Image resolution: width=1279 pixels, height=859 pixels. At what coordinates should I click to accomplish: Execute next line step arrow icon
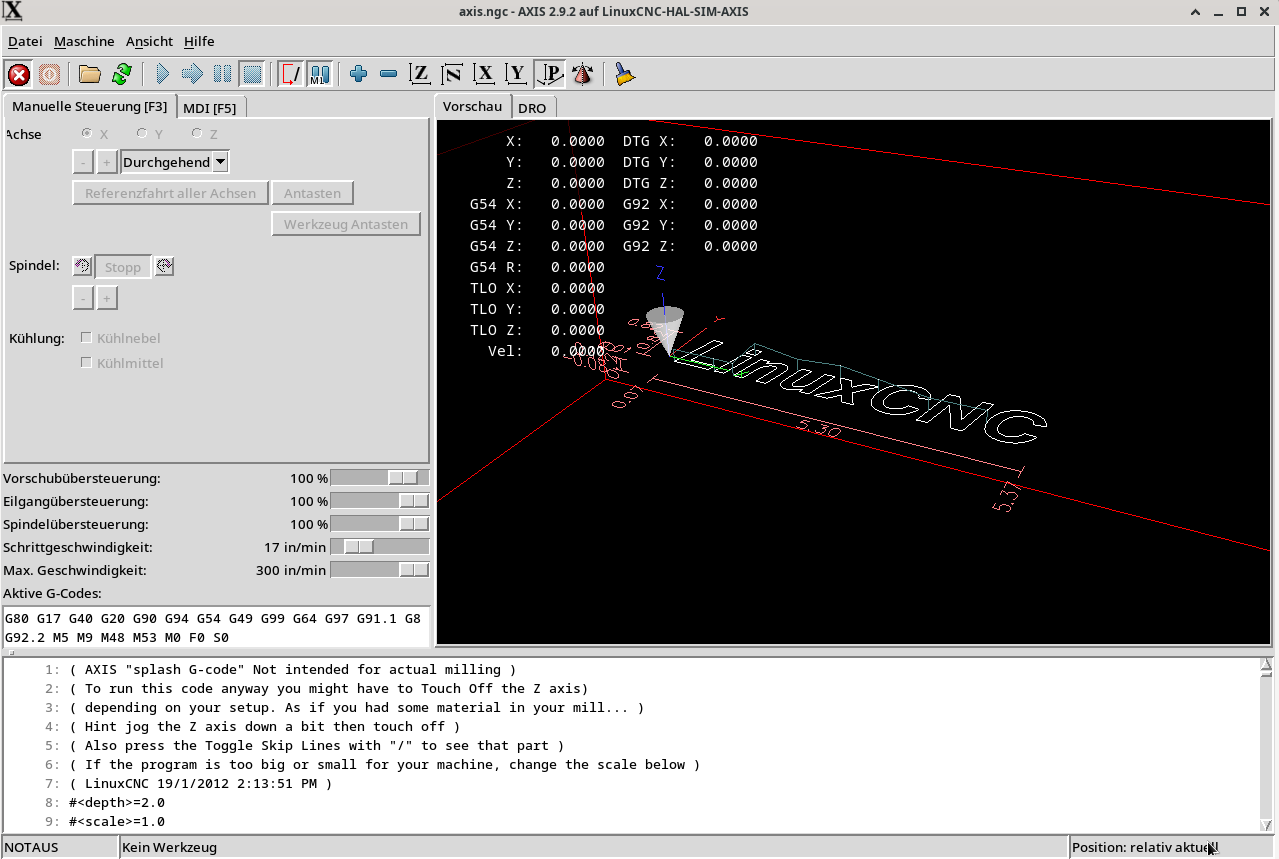click(192, 74)
